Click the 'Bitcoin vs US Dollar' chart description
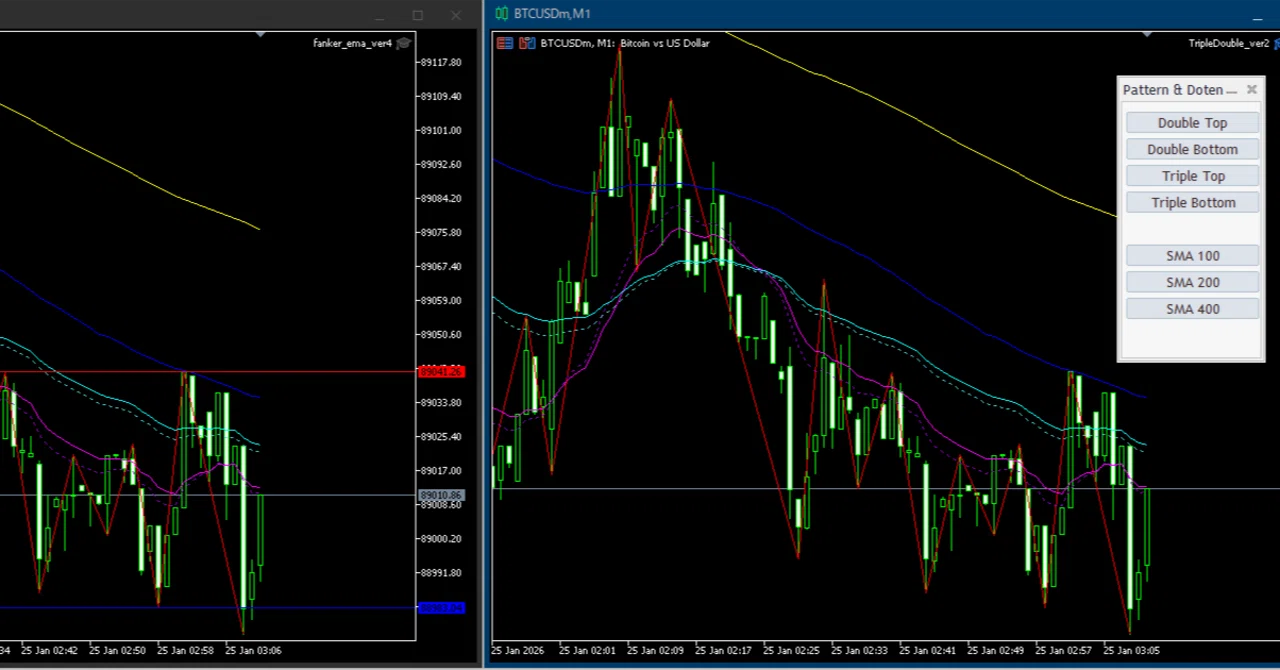This screenshot has height=670, width=1280. click(665, 43)
